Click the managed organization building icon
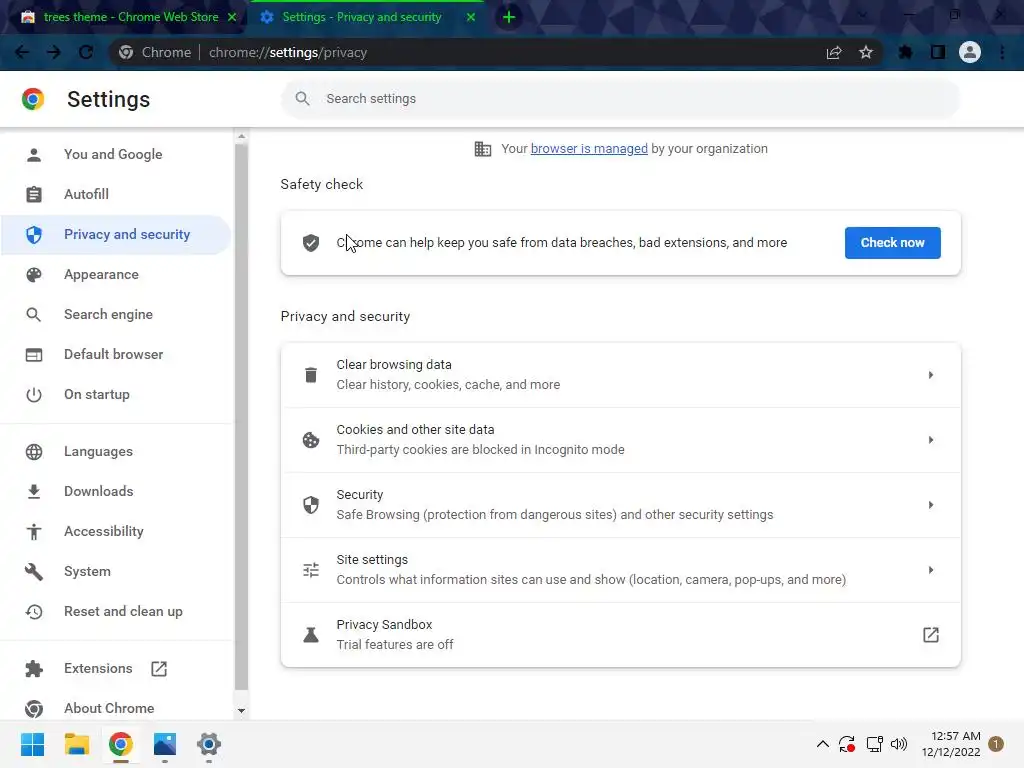The width and height of the screenshot is (1024, 768). pos(483,149)
